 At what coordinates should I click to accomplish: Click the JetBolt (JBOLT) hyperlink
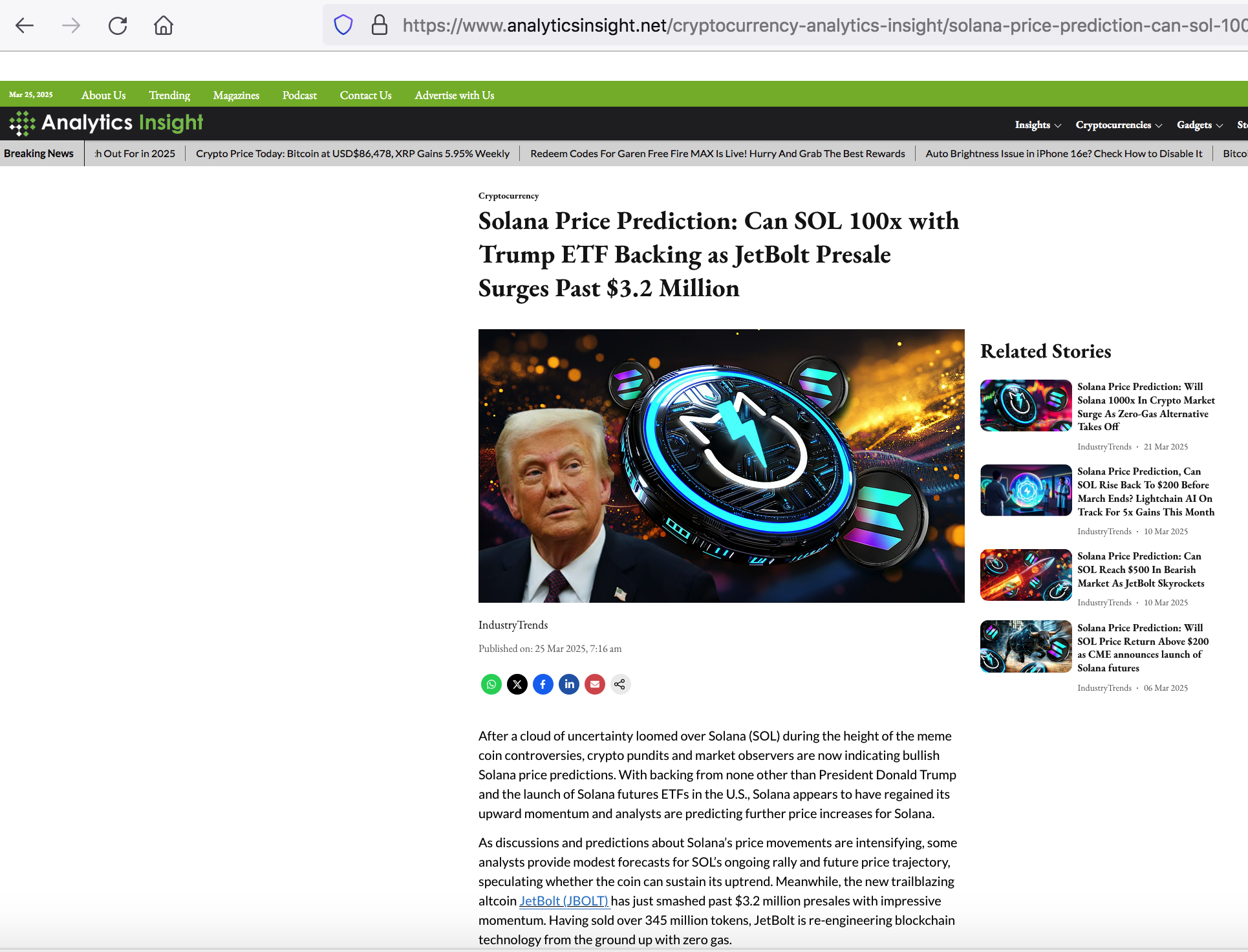point(564,901)
